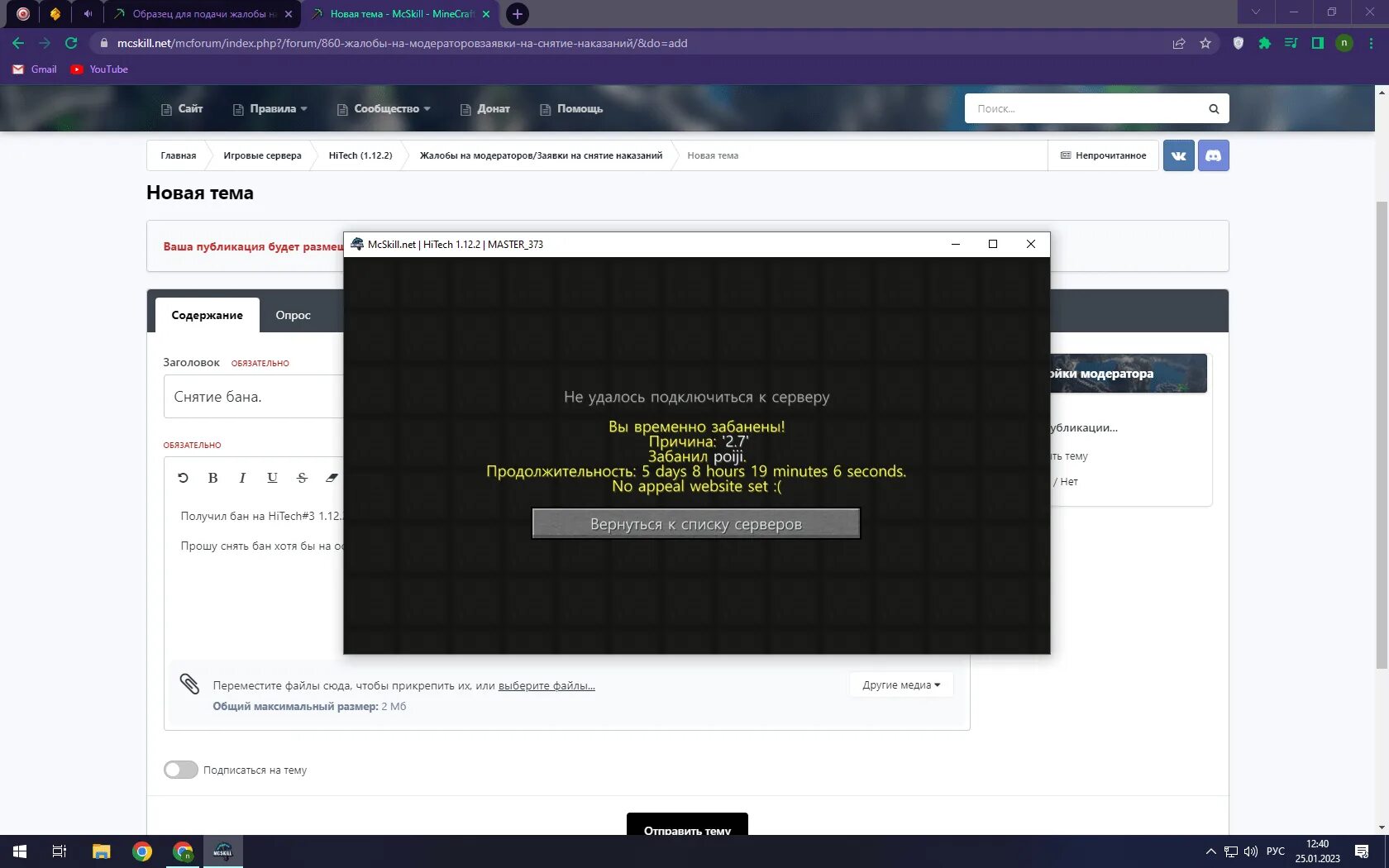Screen dimensions: 1389x868
Task: Click the eraser remove-format icon
Action: [x=332, y=478]
